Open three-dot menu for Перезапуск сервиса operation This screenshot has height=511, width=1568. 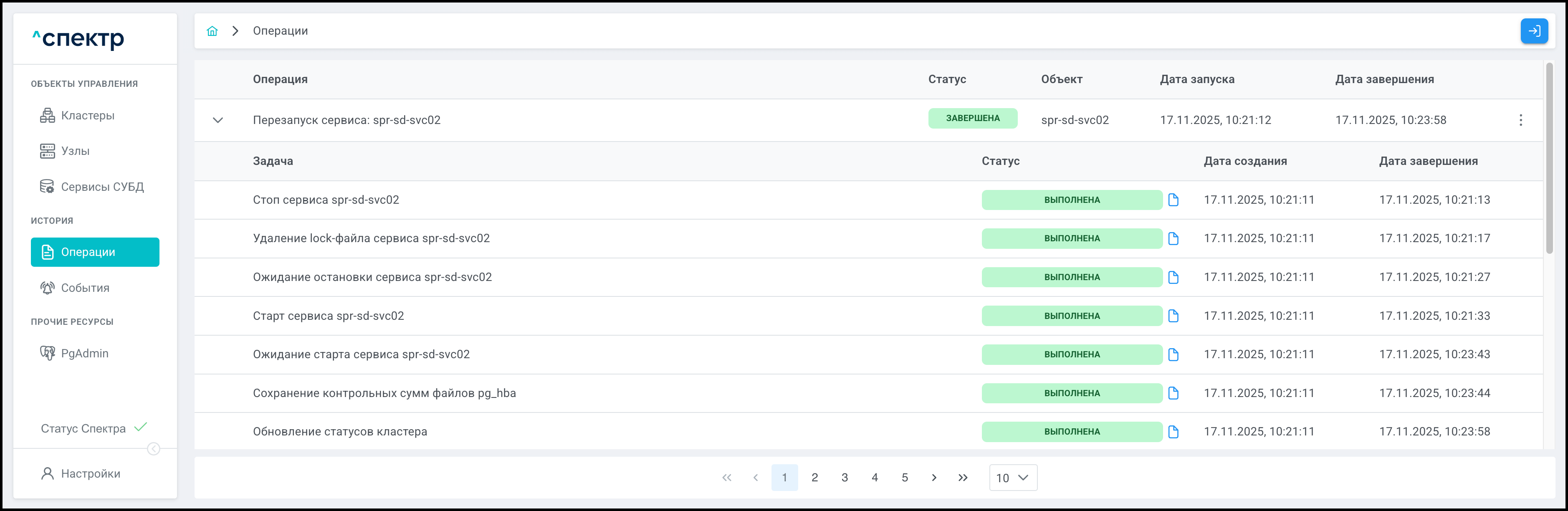[x=1520, y=120]
